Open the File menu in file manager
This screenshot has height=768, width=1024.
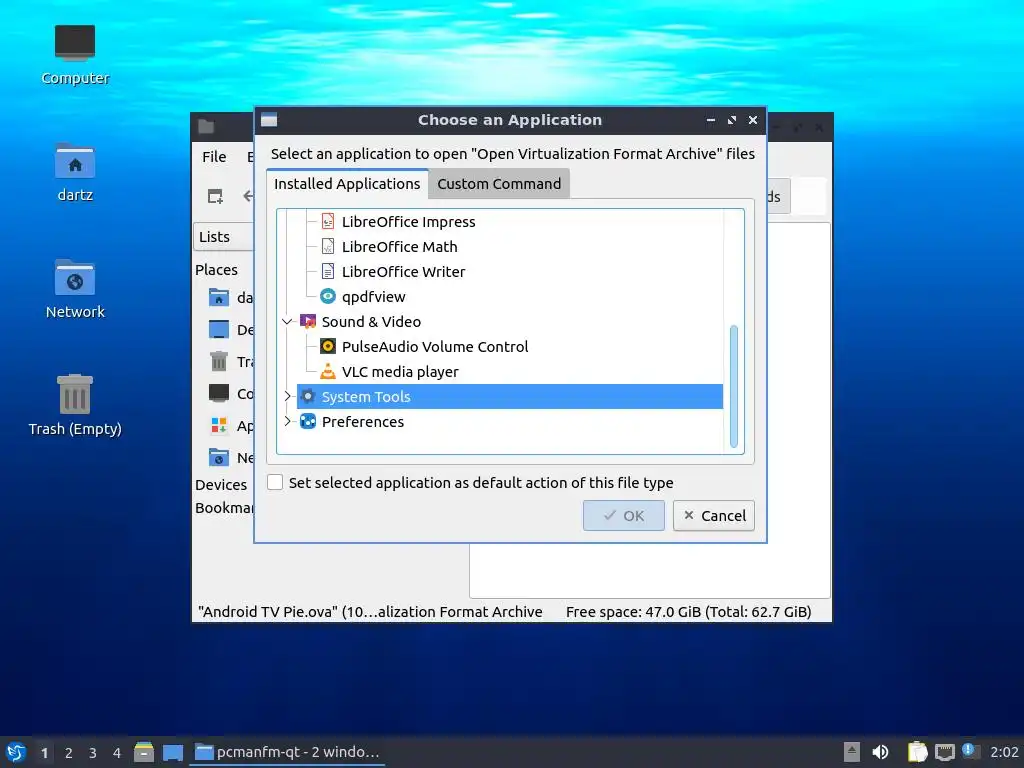coord(214,157)
